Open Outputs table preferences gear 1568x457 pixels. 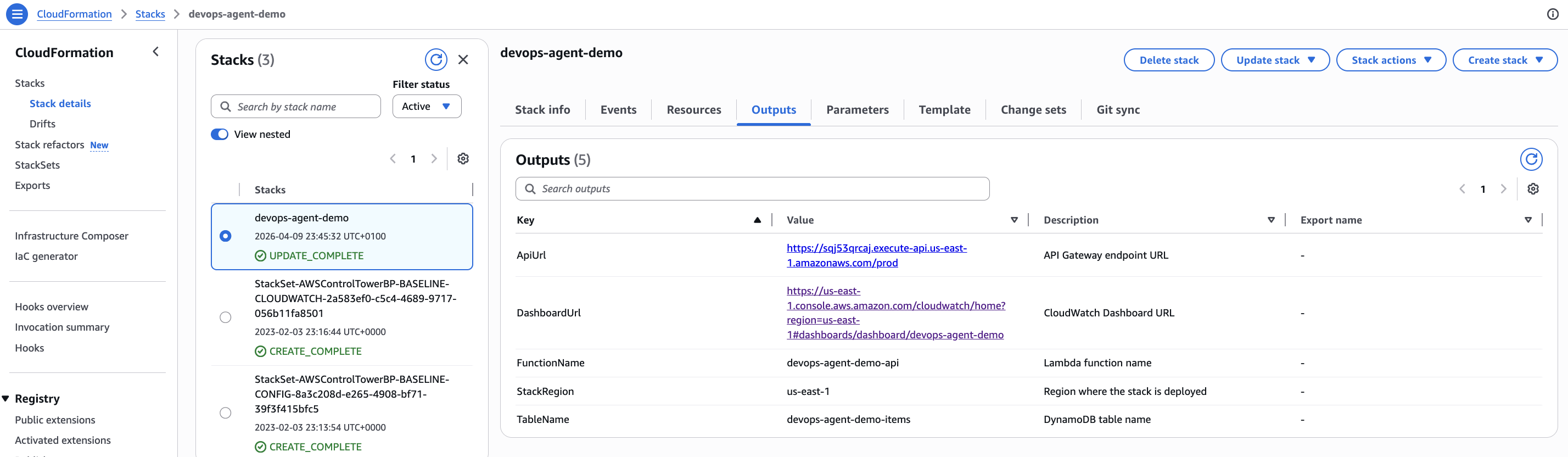coord(1533,189)
